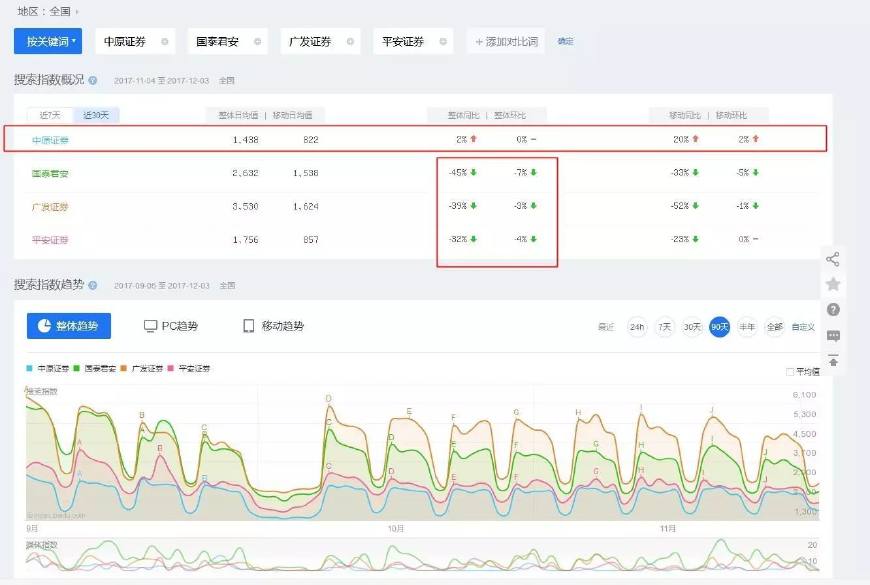The height and width of the screenshot is (585, 870).
Task: Tick the 平均值 checkbox
Action: click(x=790, y=372)
